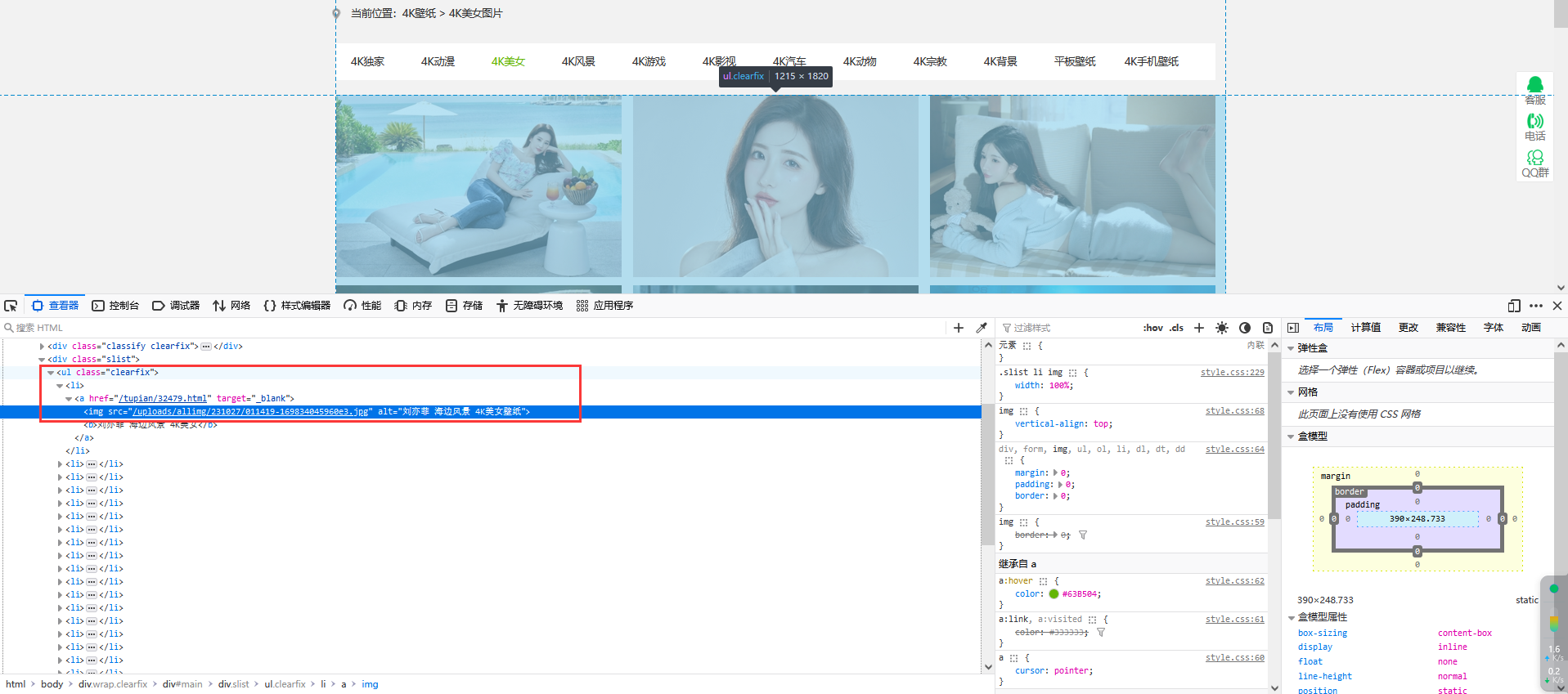Switch to the 动画 animations tab
Screen dimensions: 1568x694
(x=1531, y=328)
